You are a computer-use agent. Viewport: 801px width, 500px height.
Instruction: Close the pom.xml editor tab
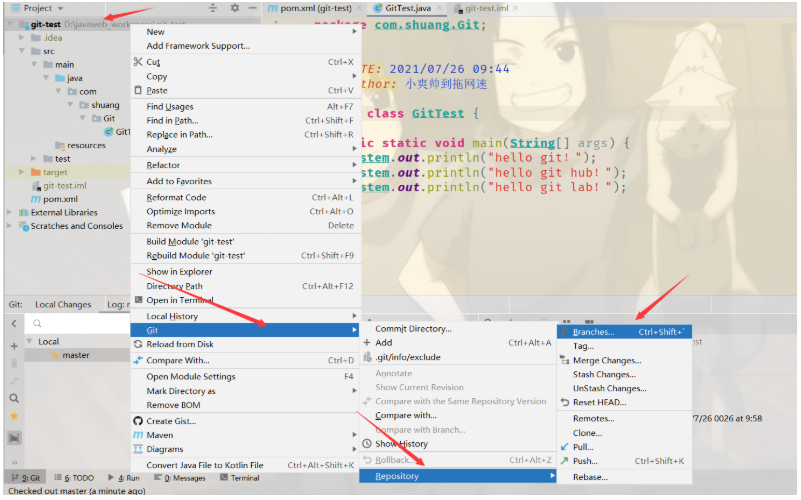click(x=360, y=8)
